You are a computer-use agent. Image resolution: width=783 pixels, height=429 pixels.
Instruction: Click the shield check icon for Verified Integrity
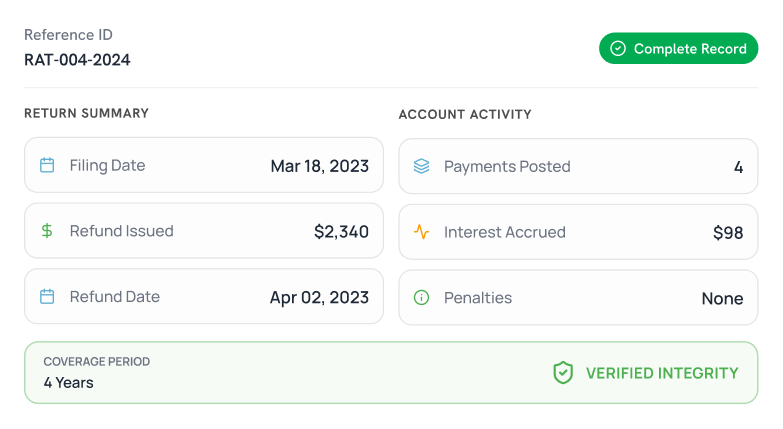pos(563,373)
